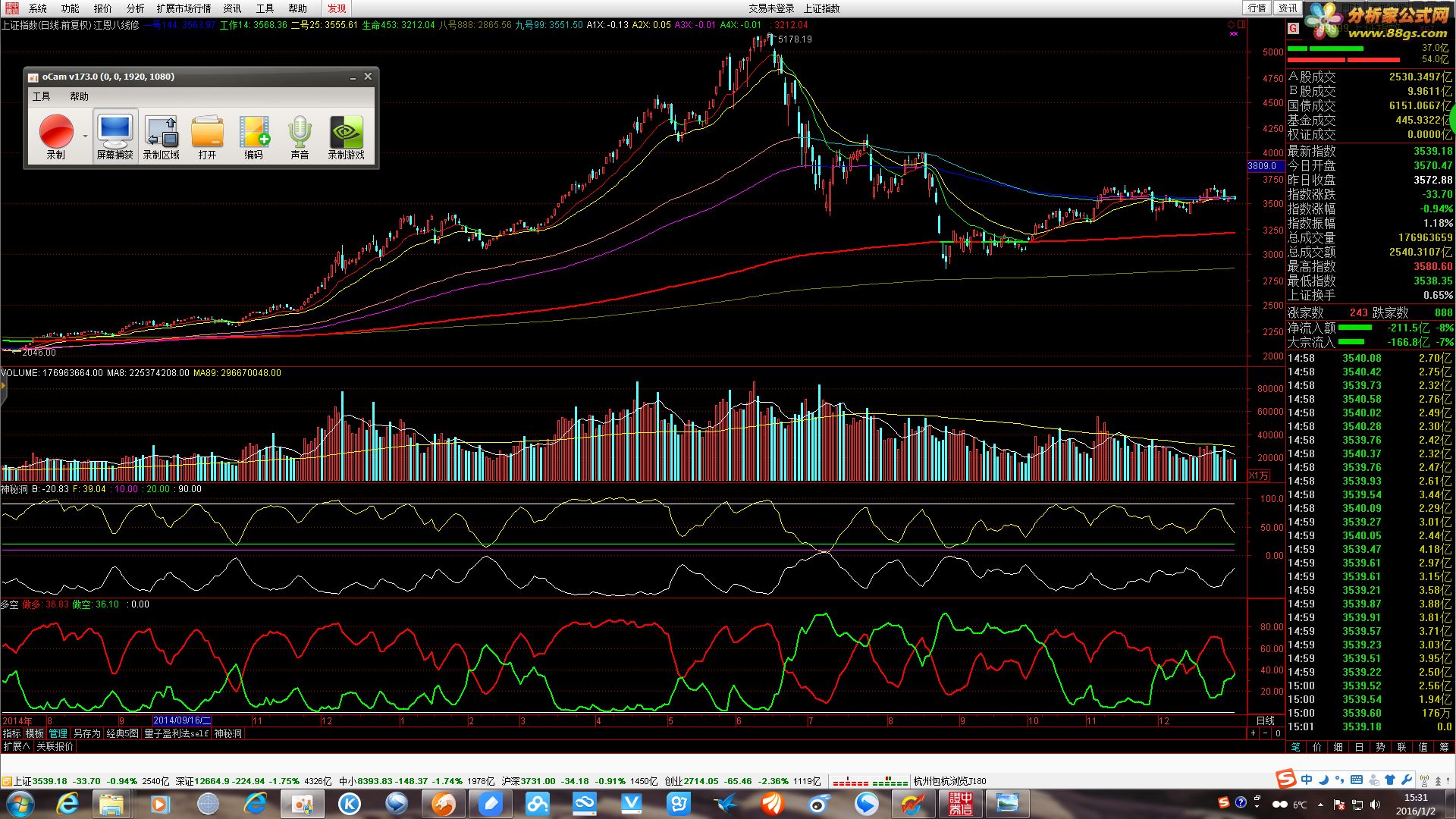The image size is (1456, 819).
Task: Select the 值 tab in quote panel
Action: (x=1423, y=747)
